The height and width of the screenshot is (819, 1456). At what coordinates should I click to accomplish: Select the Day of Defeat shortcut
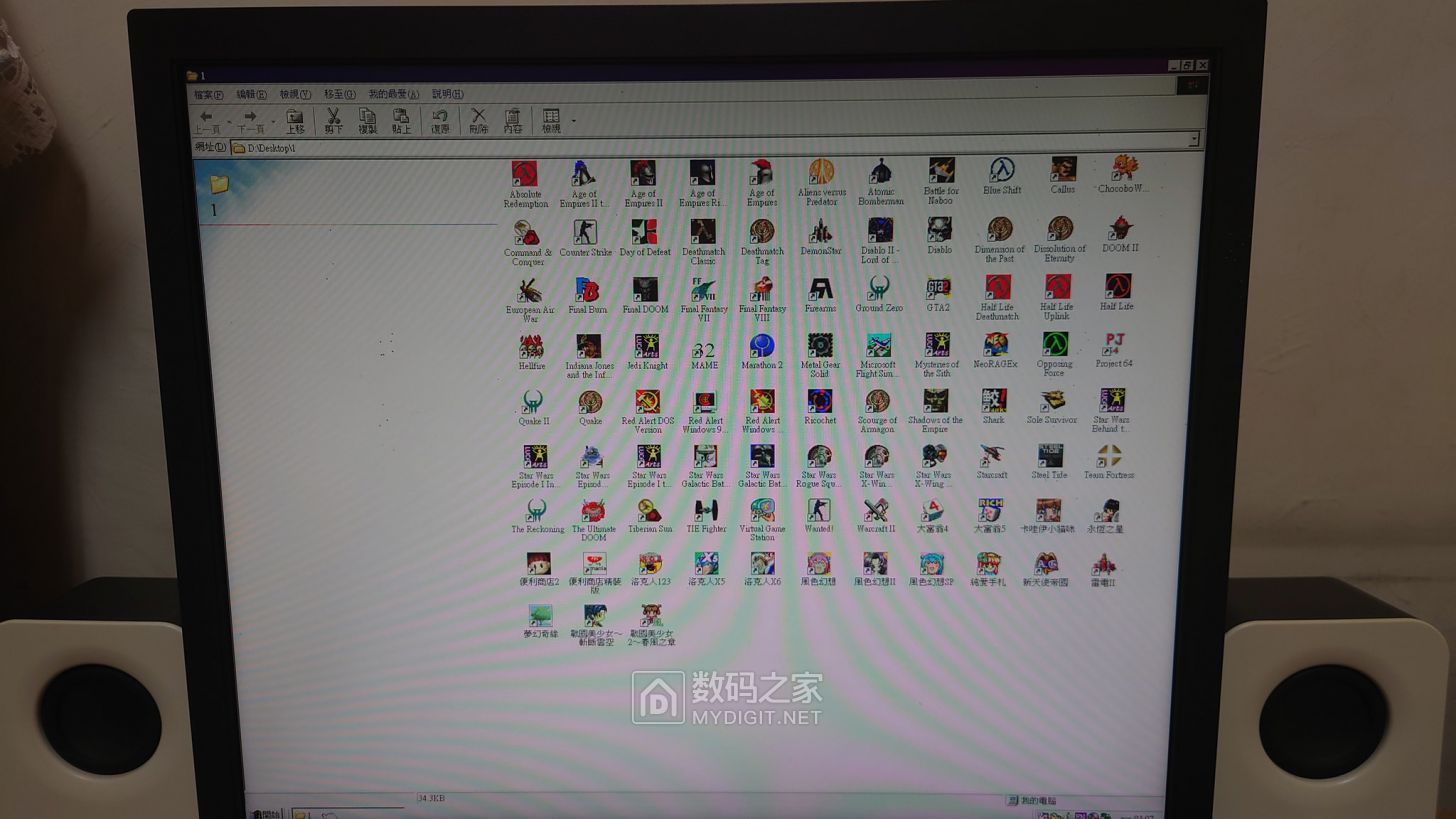[x=645, y=239]
